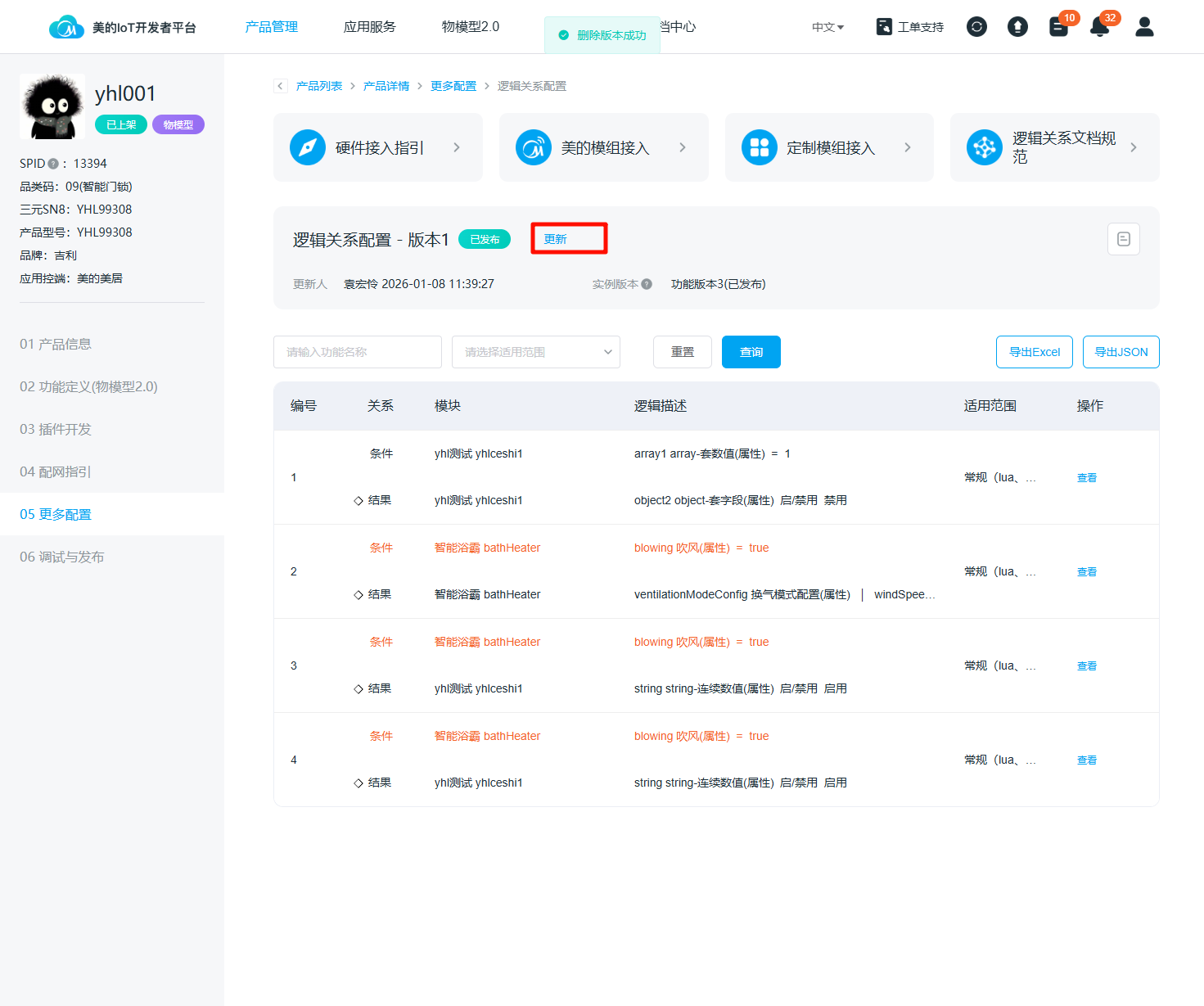Expand the 硬件接入指引 card chevron

(457, 147)
